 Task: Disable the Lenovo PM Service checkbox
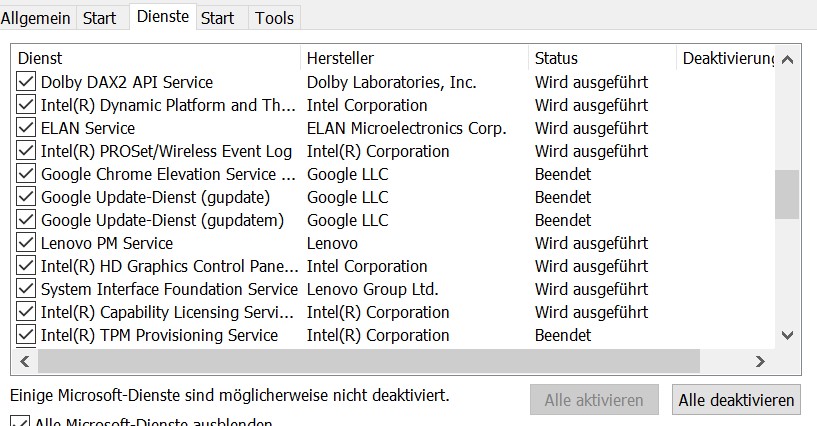[26, 243]
